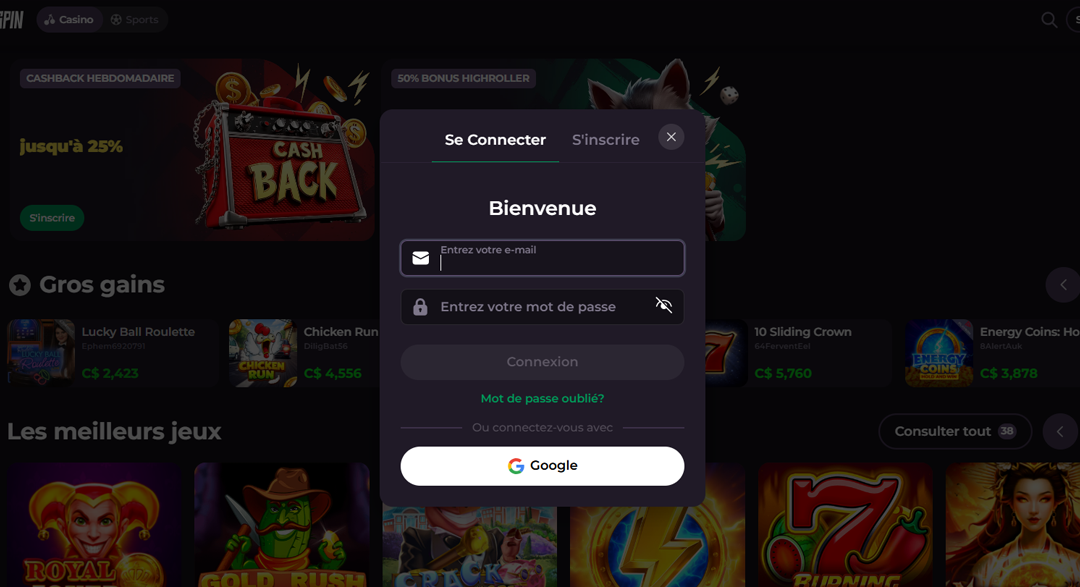
Task: Open Consulter tout 38 games
Action: [955, 431]
